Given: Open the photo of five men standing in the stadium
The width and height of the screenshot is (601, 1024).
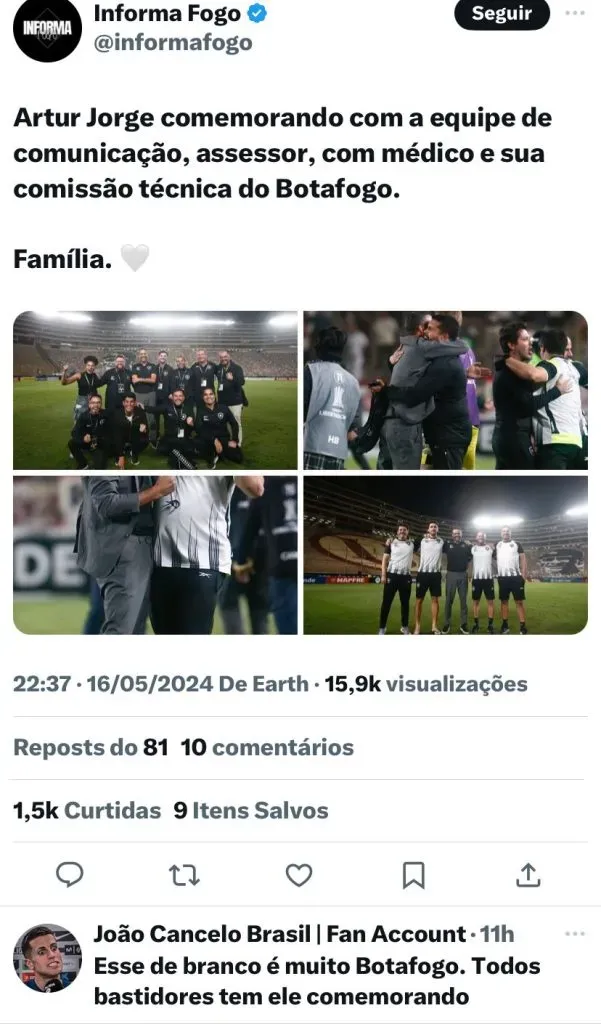Looking at the screenshot, I should pyautogui.click(x=446, y=555).
